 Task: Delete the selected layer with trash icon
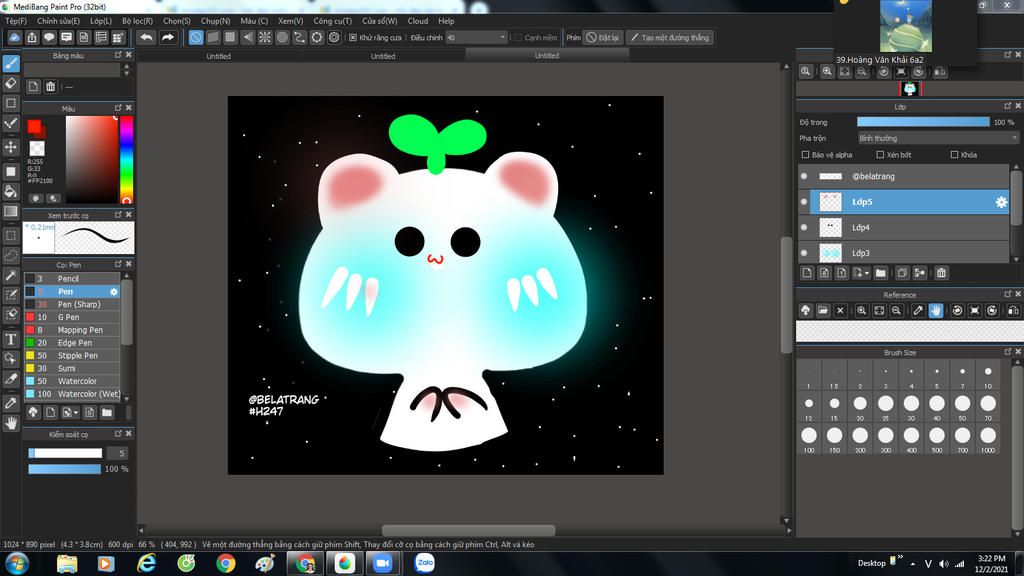[941, 273]
